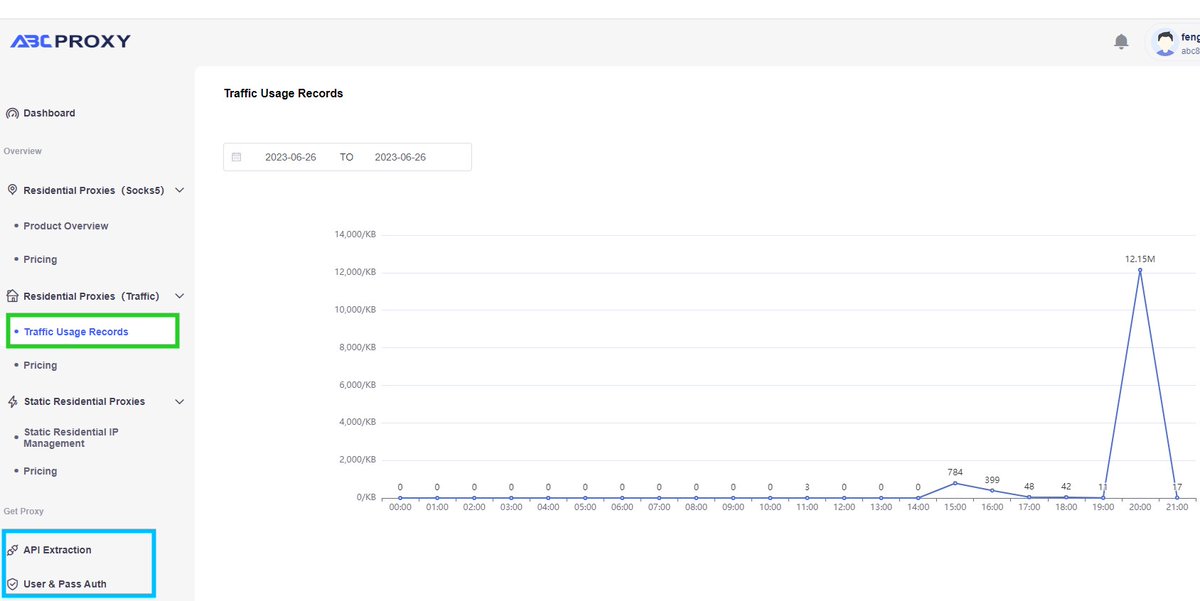This screenshot has height=601, width=1200.
Task: Select the API Extraction icon
Action: pos(11,549)
